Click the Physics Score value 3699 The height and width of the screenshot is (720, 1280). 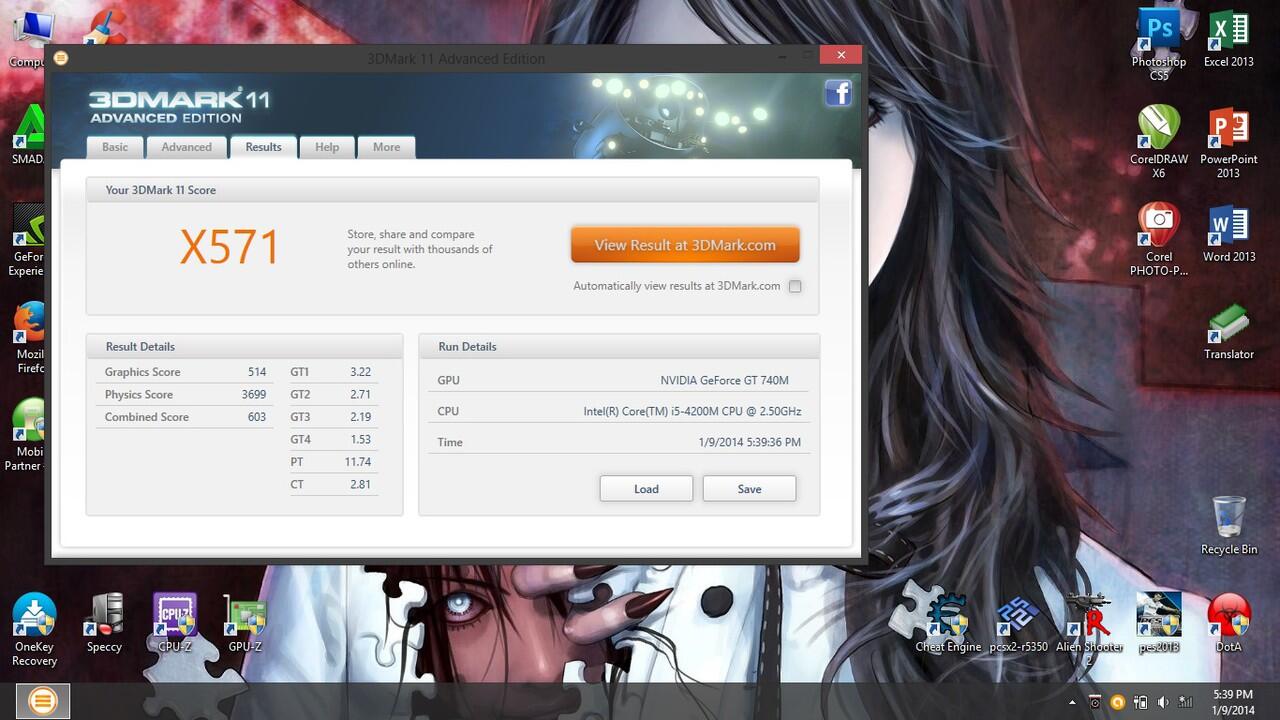(x=254, y=395)
